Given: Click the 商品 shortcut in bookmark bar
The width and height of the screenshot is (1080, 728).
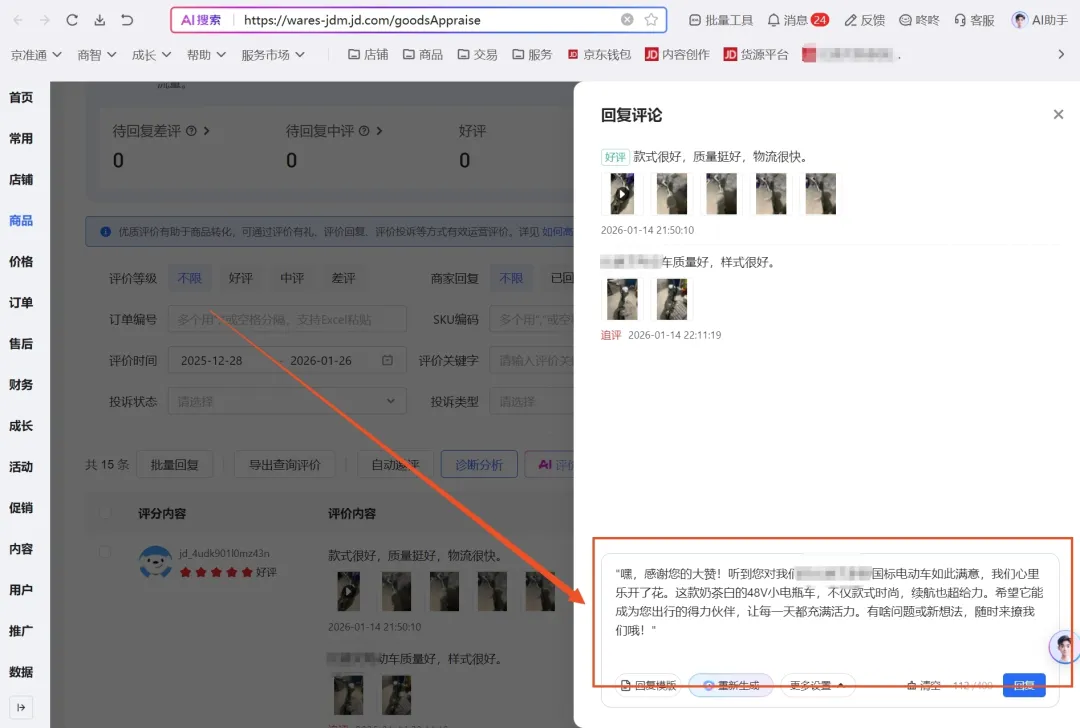Looking at the screenshot, I should point(422,54).
